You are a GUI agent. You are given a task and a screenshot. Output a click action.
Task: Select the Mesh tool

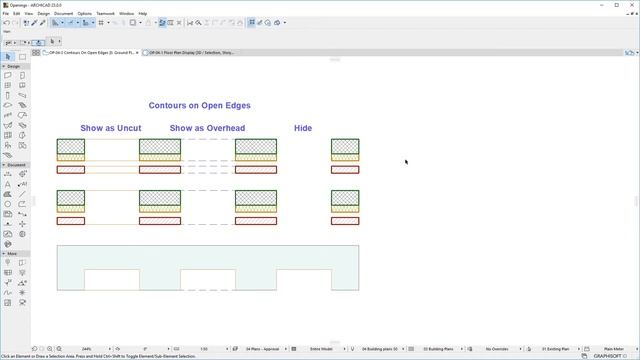pyautogui.click(x=8, y=155)
